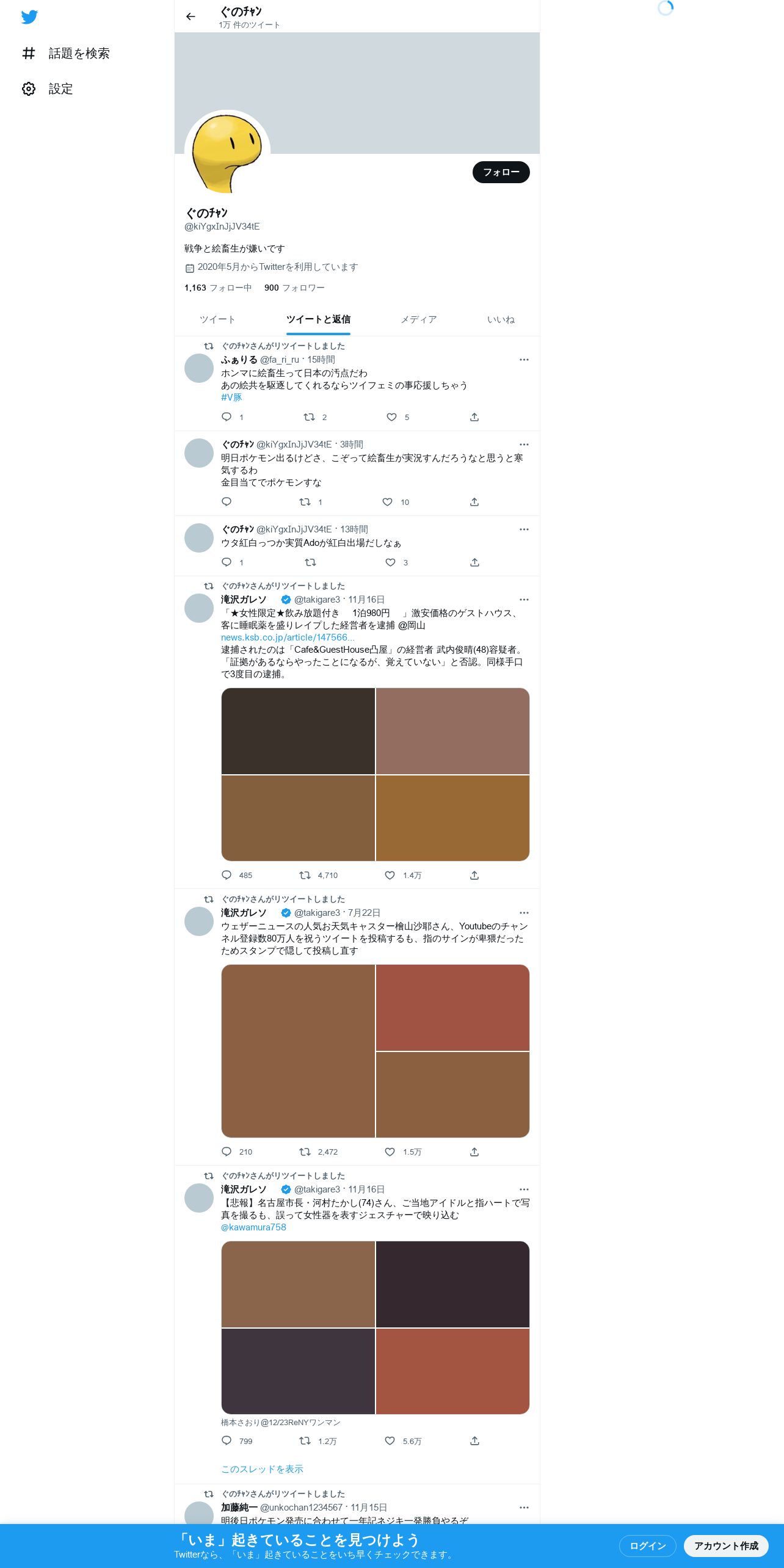Open more options on ふぁりる tweet
Screen dimensions: 784x1568
524,360
